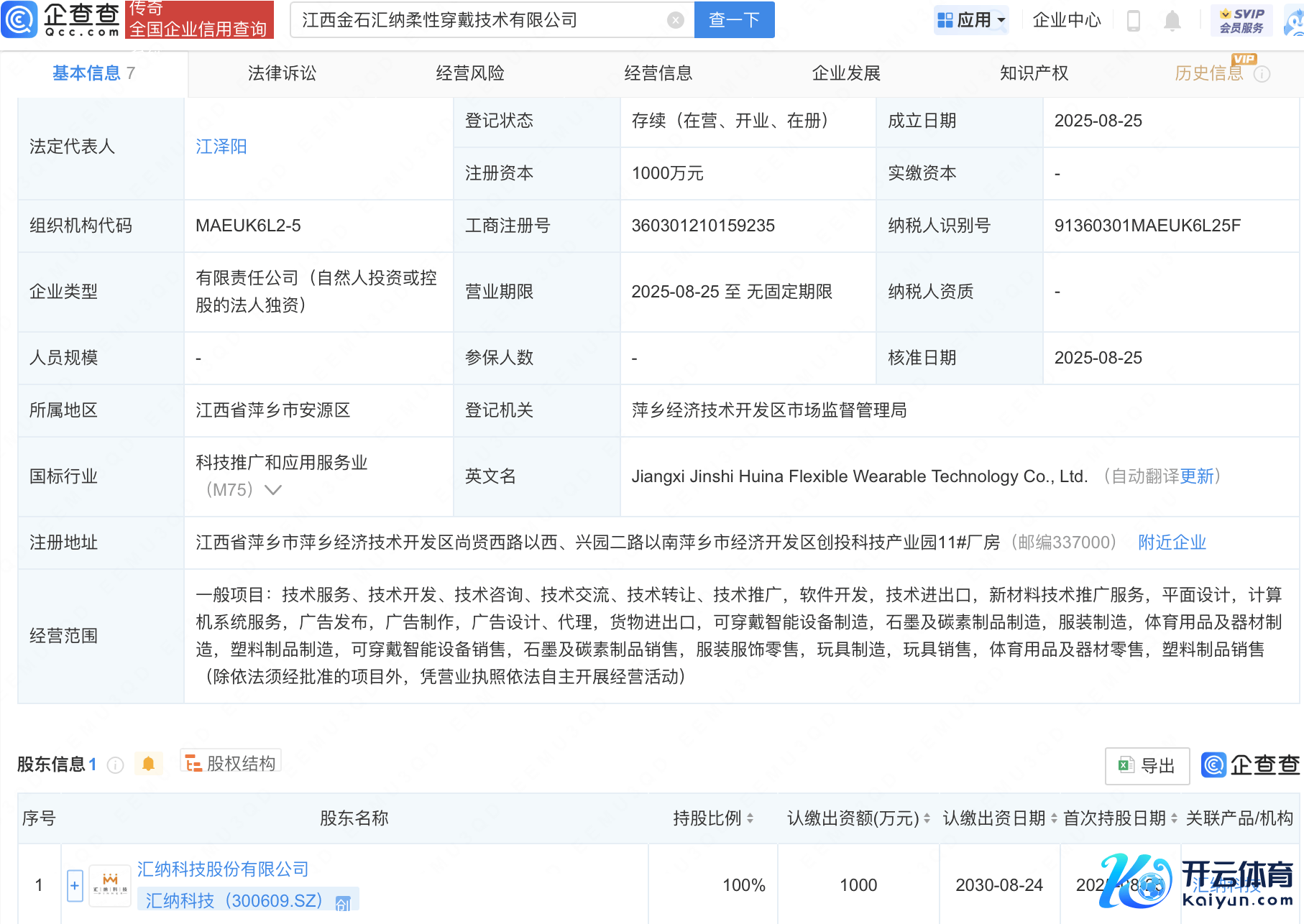Screen dimensions: 1304x924
Task: Click the orange bell beside 股东信息
Action: [x=149, y=764]
